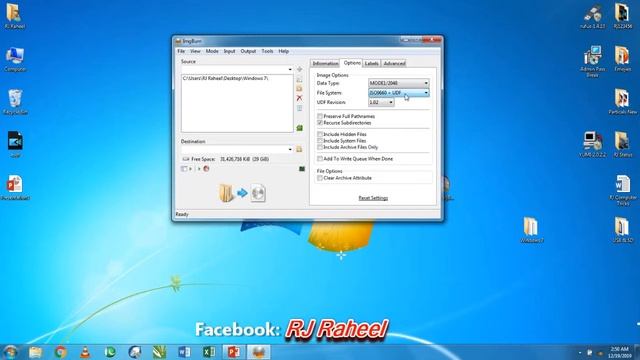Screen dimensions: 640x360
Task: Select the RJ Computer Tricks Word document icon
Action: (623, 190)
